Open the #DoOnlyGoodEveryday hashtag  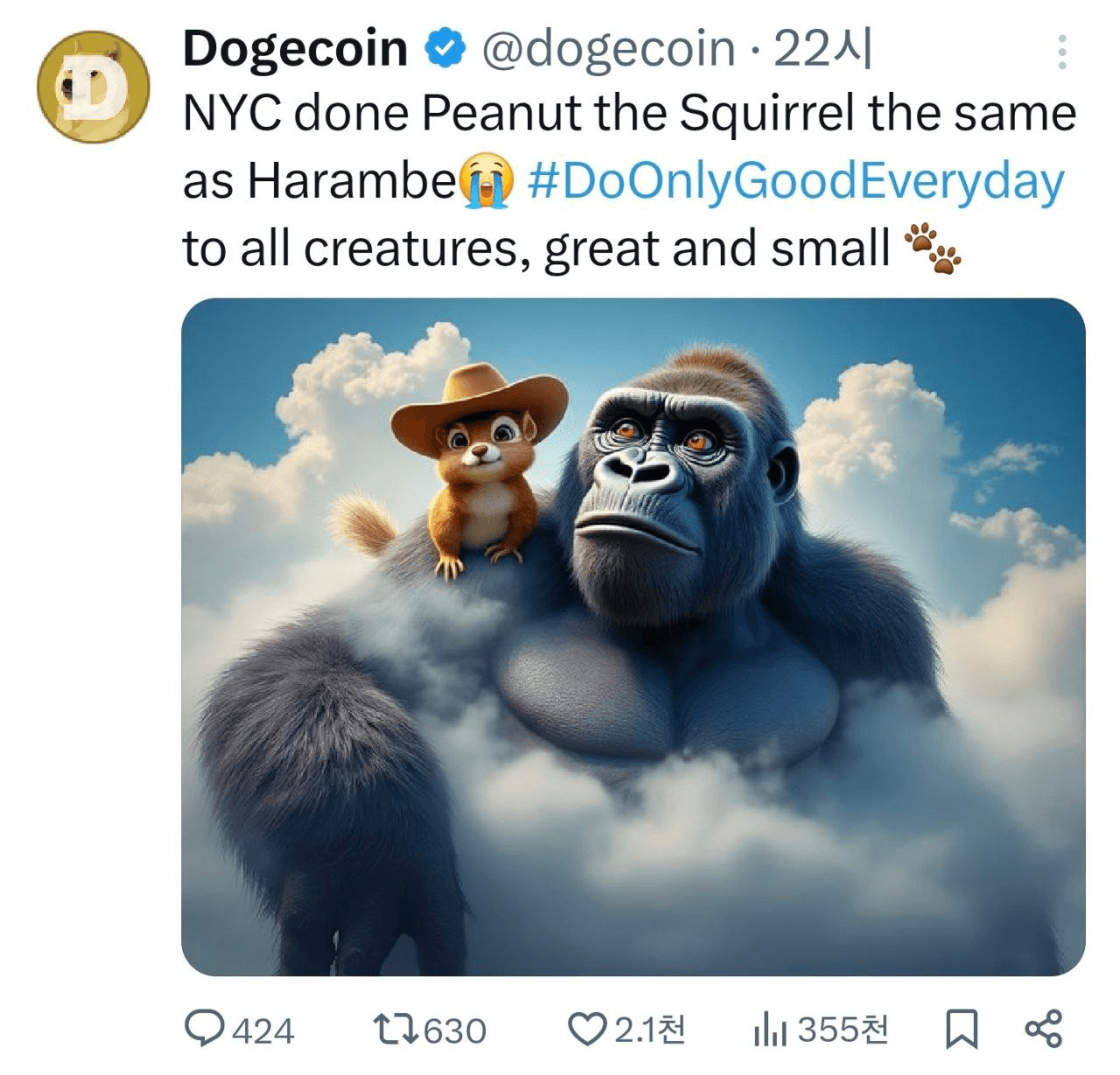click(796, 181)
